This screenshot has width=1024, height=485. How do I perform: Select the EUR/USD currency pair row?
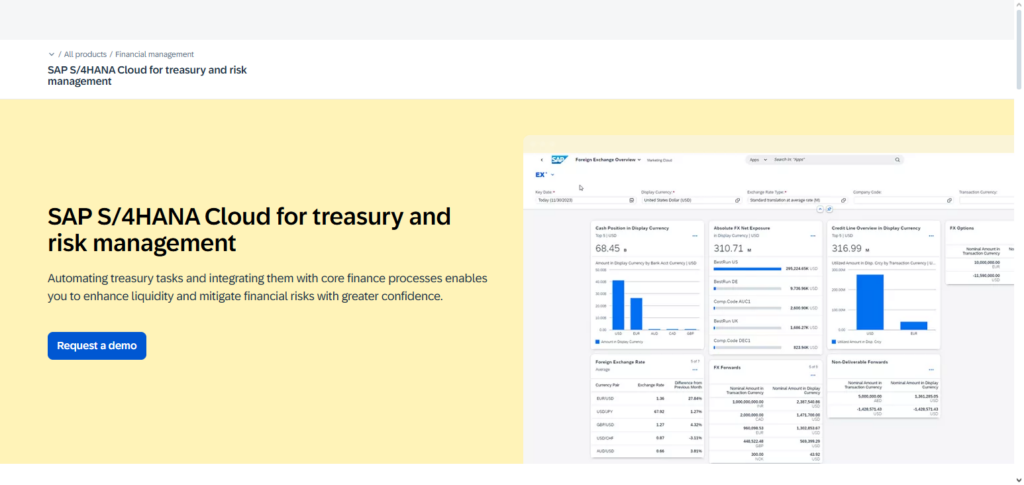click(649, 398)
